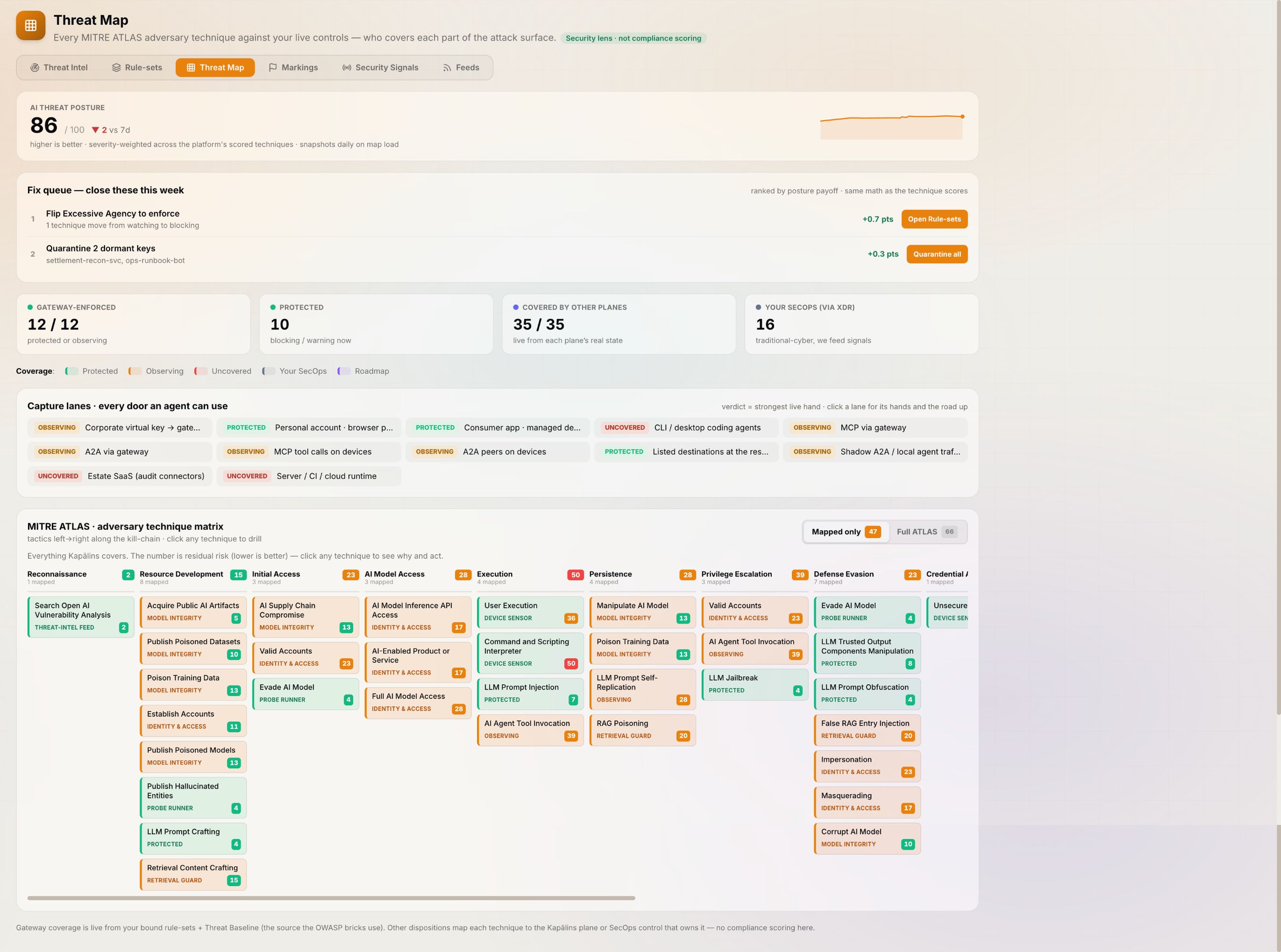Select the Mapped only matrix view
The height and width of the screenshot is (952, 1281).
pyautogui.click(x=845, y=532)
